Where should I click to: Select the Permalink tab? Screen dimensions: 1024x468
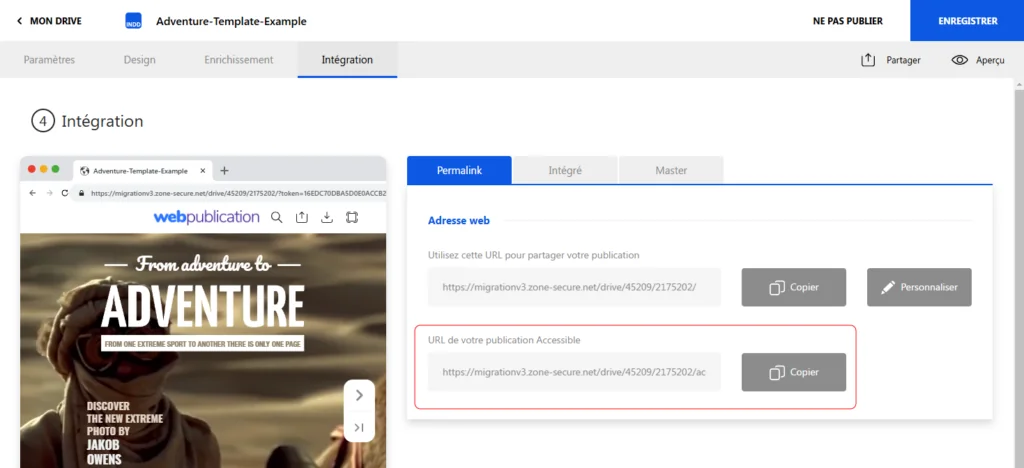point(459,170)
